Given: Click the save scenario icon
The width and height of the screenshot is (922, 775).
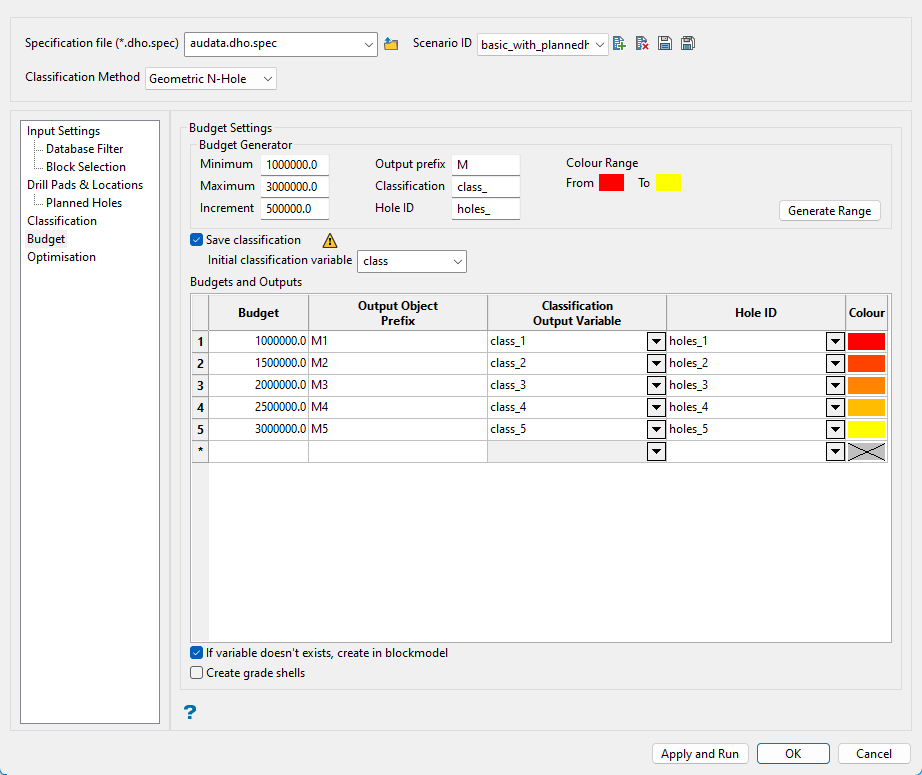Looking at the screenshot, I should pyautogui.click(x=665, y=44).
